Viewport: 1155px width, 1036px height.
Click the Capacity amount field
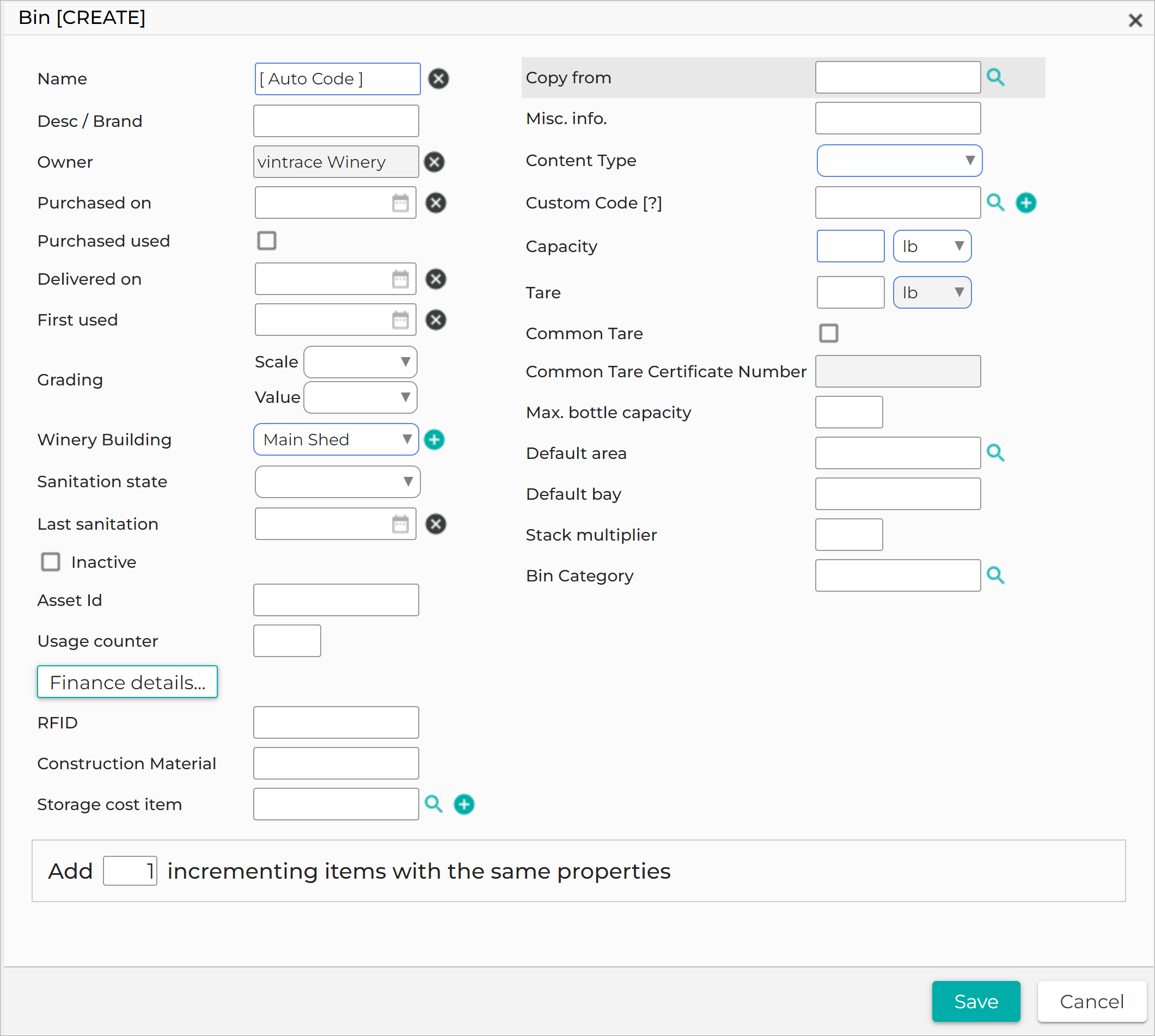(x=851, y=246)
